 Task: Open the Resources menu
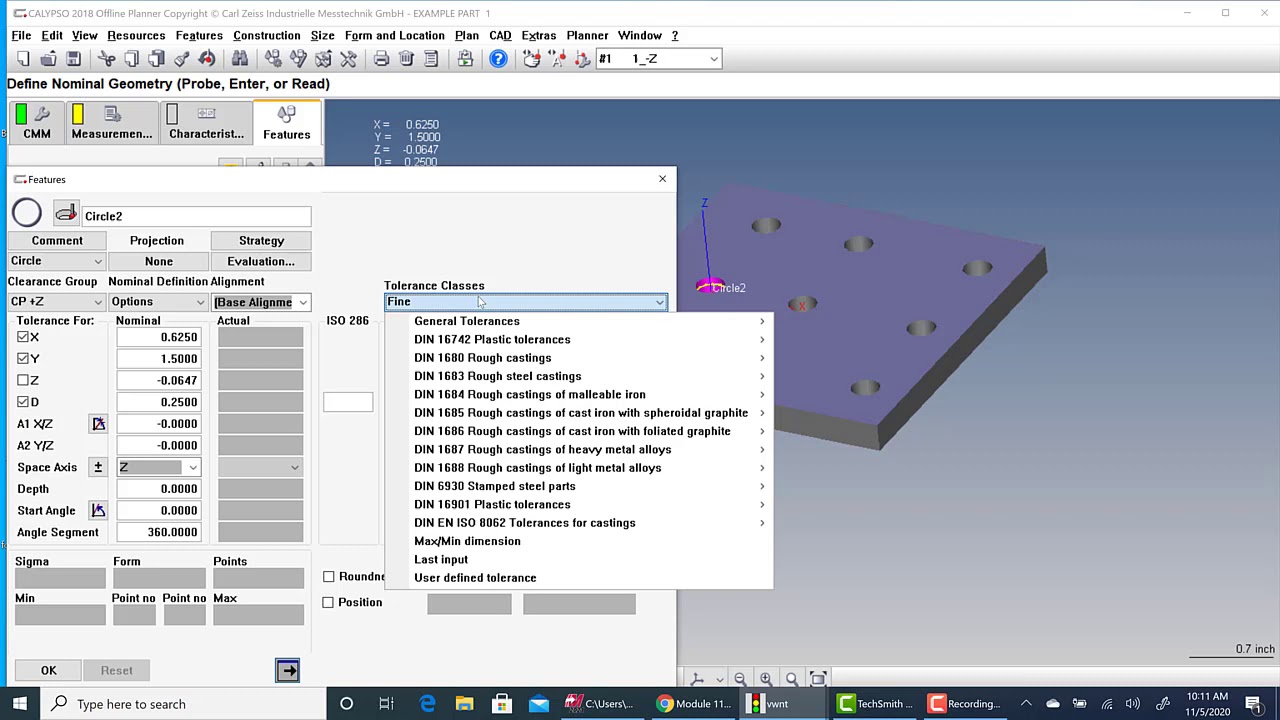(136, 36)
